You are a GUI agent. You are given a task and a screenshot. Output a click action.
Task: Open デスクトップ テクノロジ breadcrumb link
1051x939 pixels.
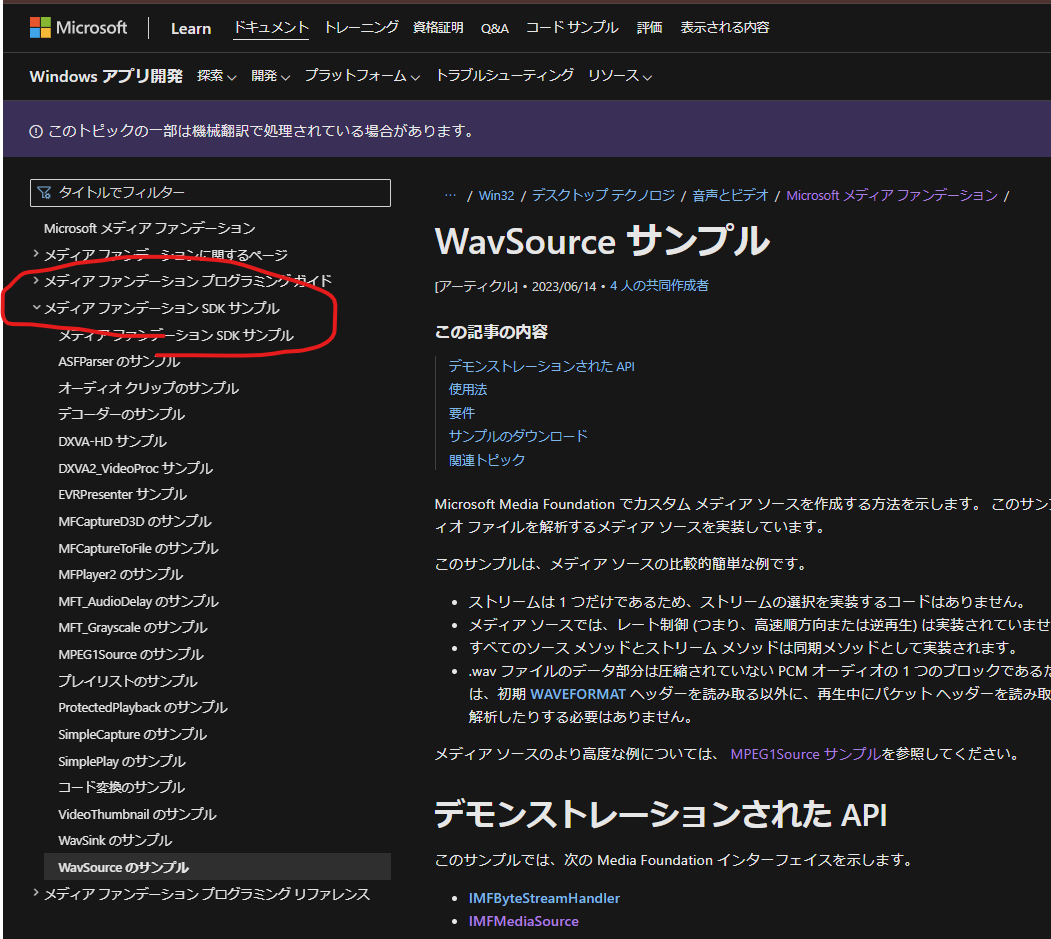point(603,196)
